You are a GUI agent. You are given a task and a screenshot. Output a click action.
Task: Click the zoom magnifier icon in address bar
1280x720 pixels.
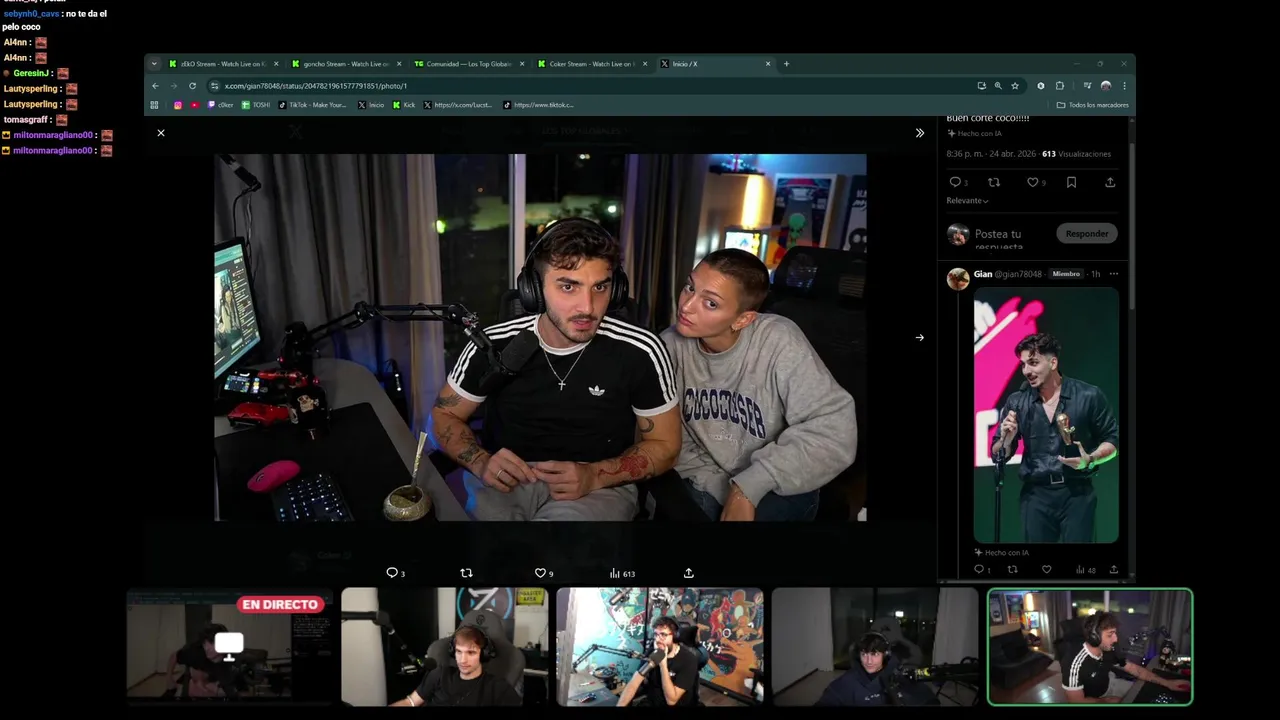998,86
